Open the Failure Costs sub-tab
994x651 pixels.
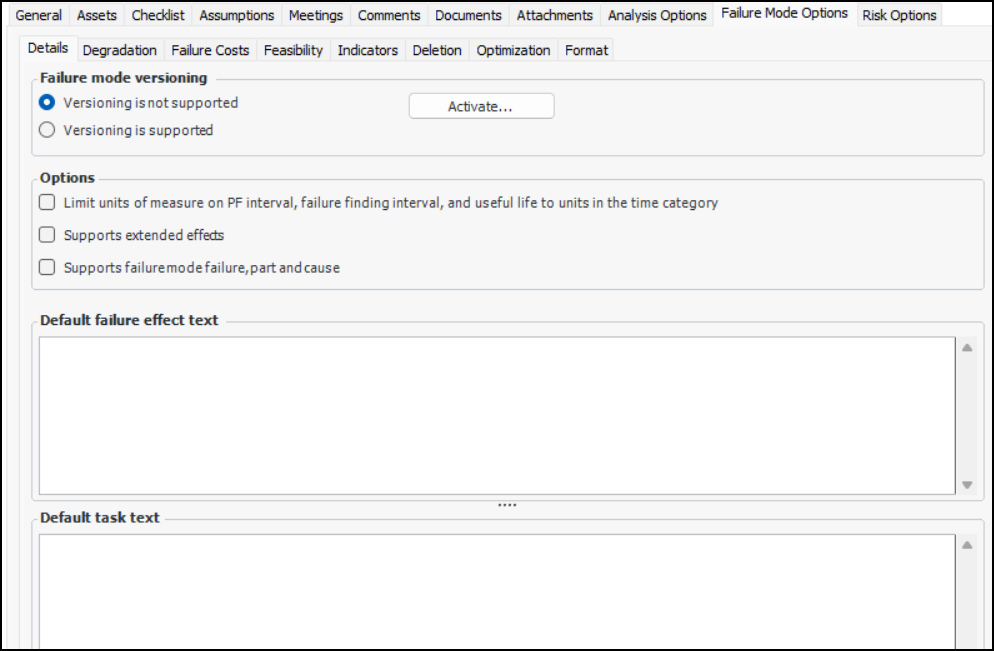(x=210, y=50)
